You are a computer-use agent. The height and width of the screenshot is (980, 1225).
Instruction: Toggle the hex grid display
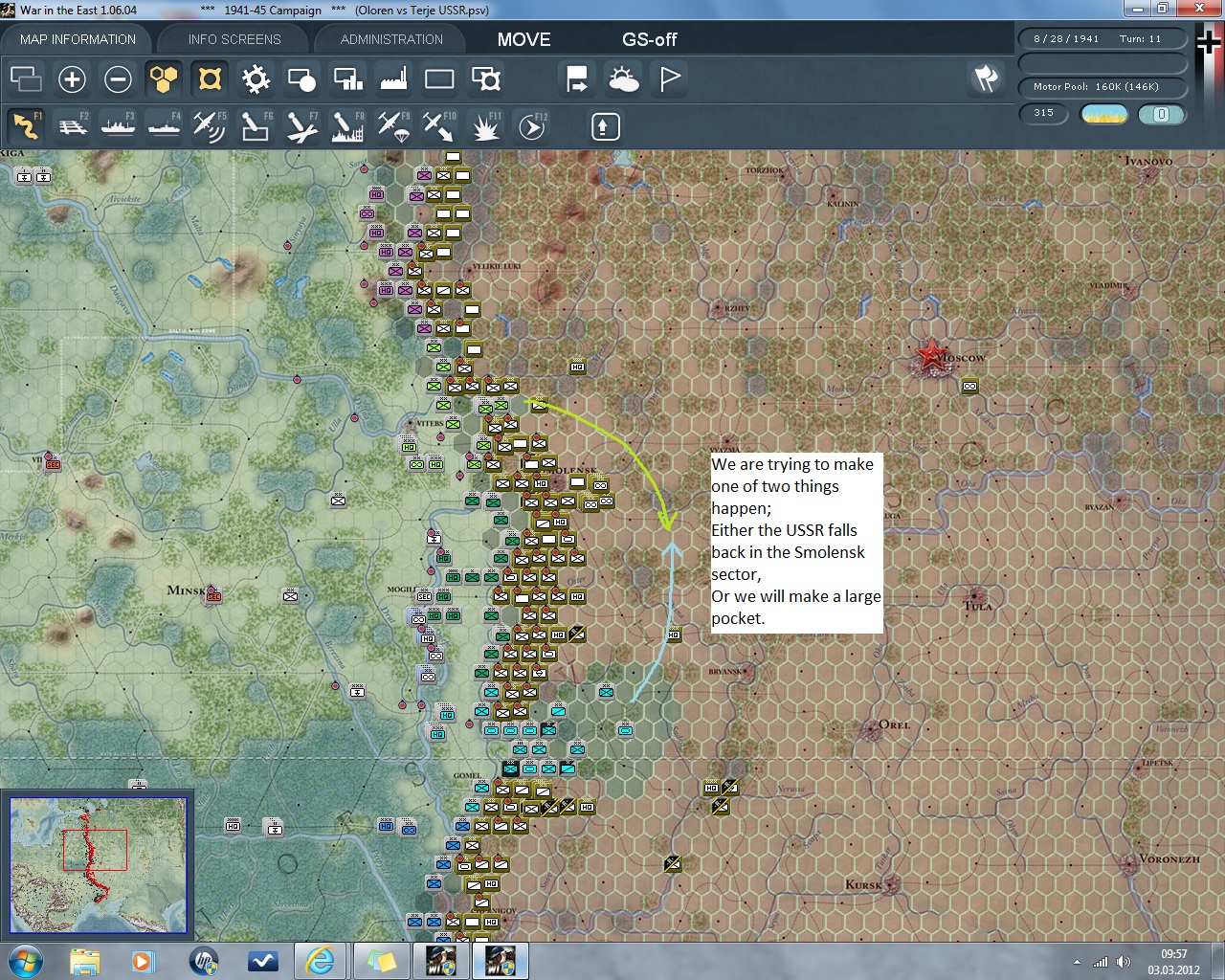(x=164, y=79)
